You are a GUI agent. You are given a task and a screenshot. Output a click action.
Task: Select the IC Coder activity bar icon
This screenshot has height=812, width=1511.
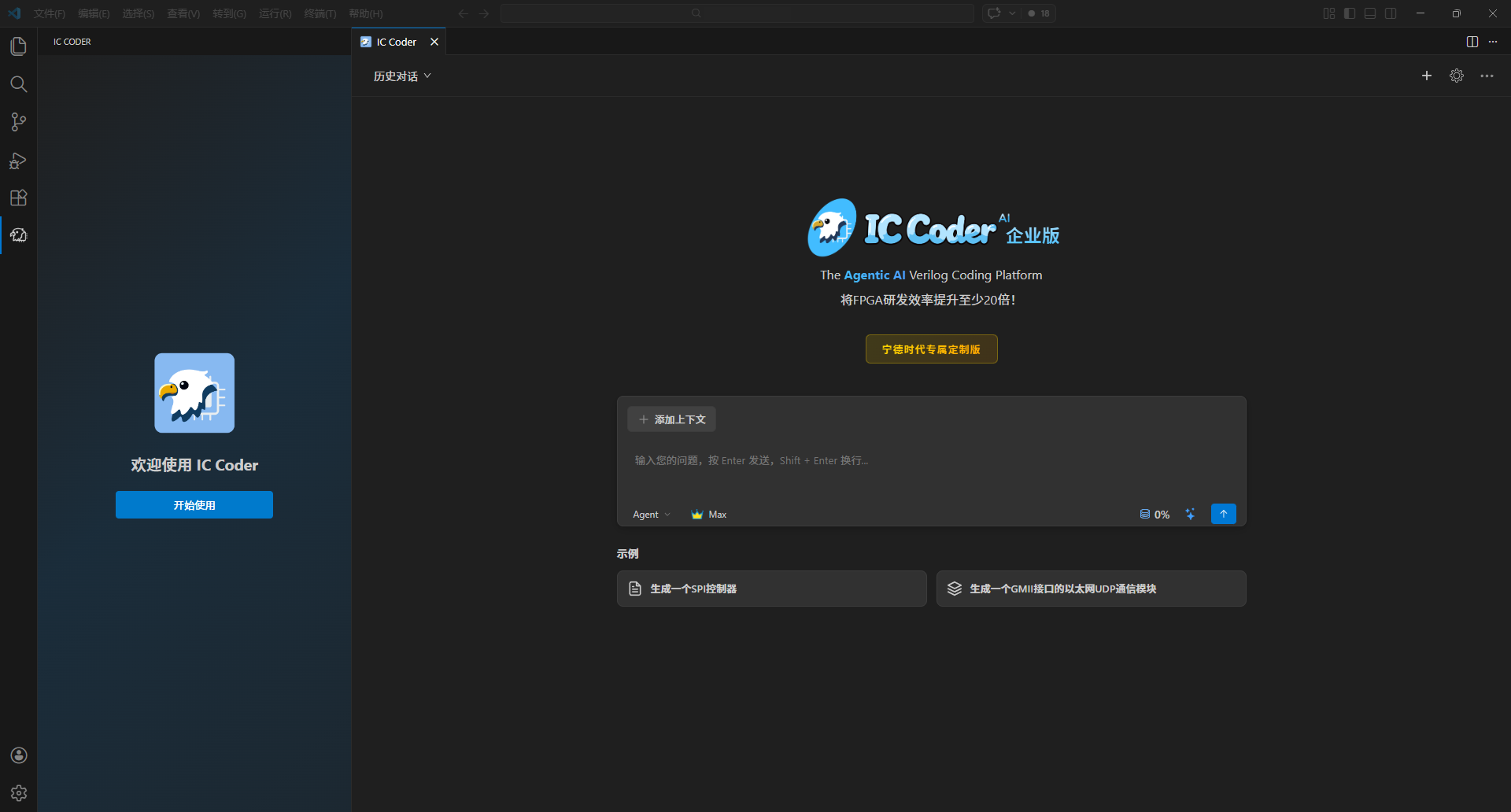tap(18, 235)
